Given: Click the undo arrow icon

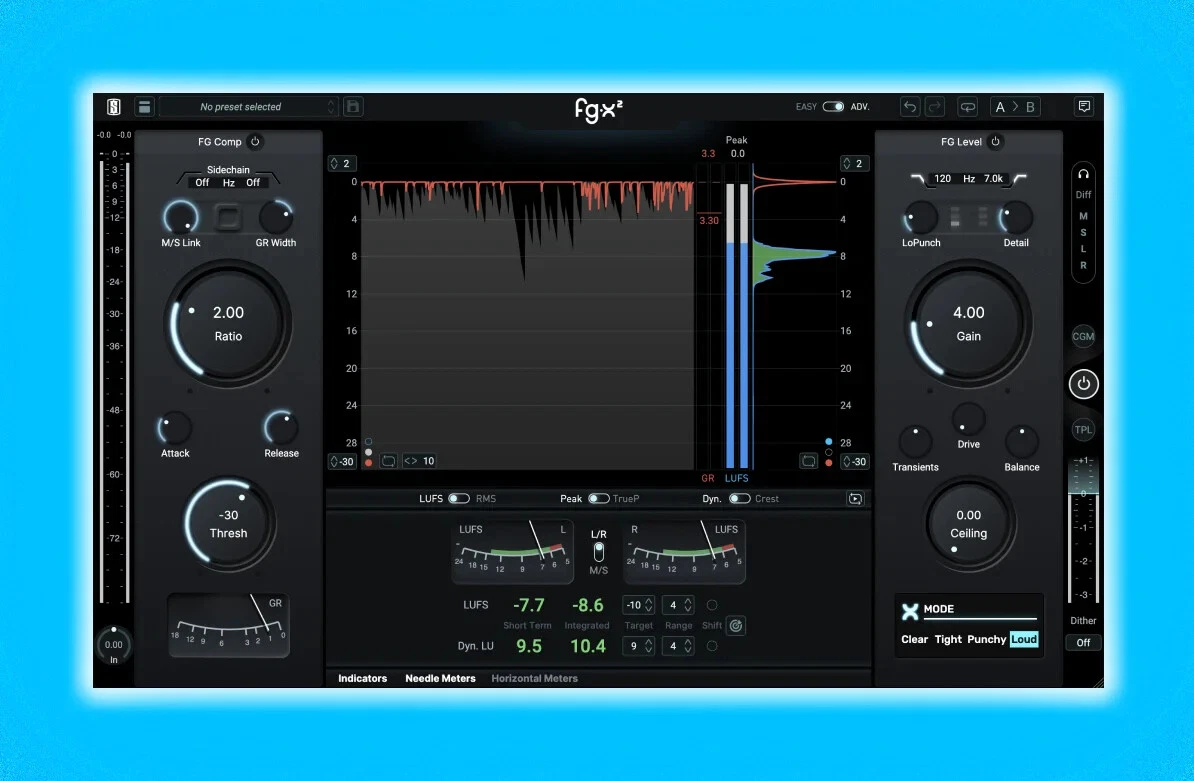Looking at the screenshot, I should pos(910,107).
